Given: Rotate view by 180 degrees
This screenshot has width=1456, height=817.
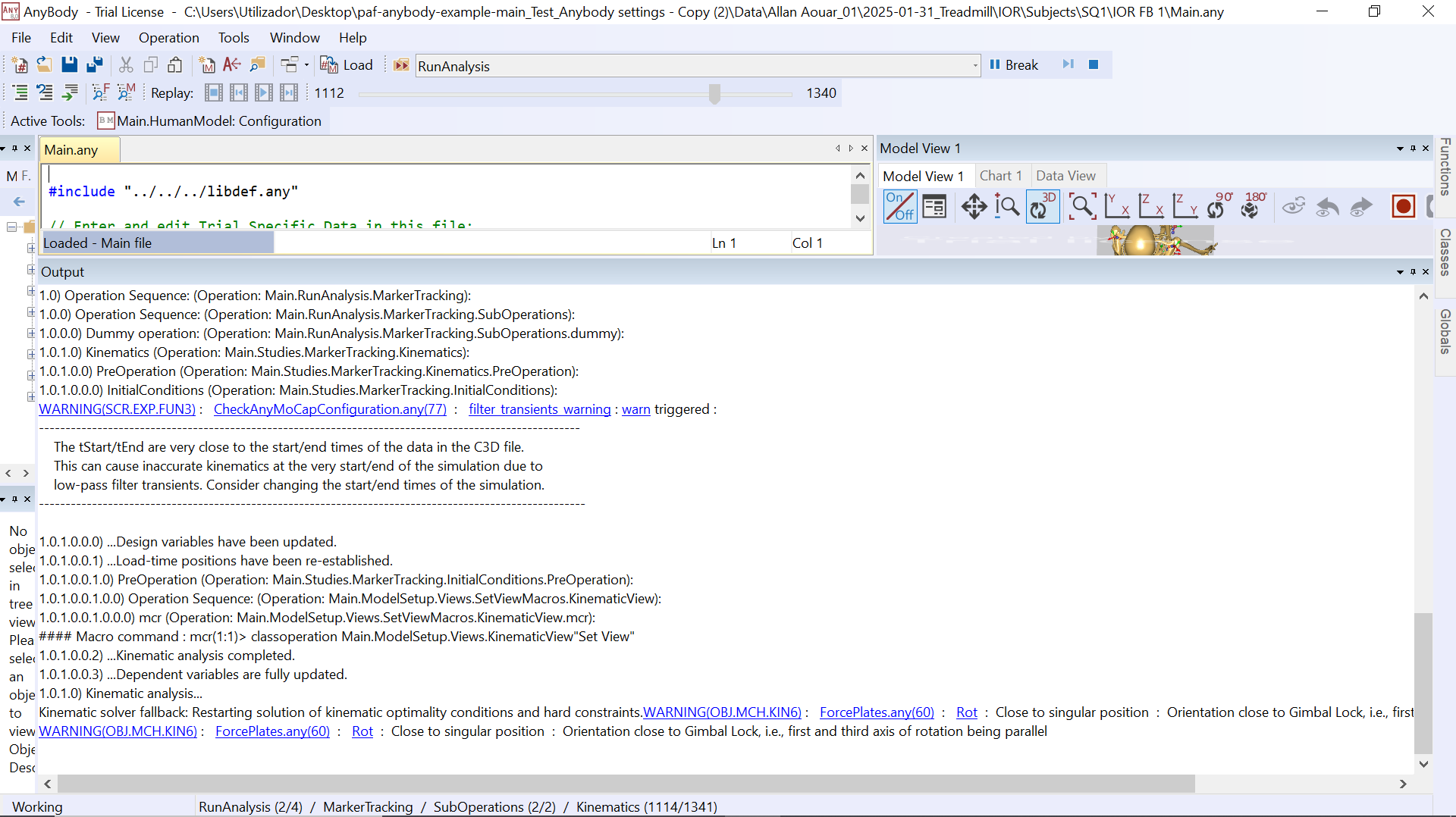Looking at the screenshot, I should (1254, 206).
